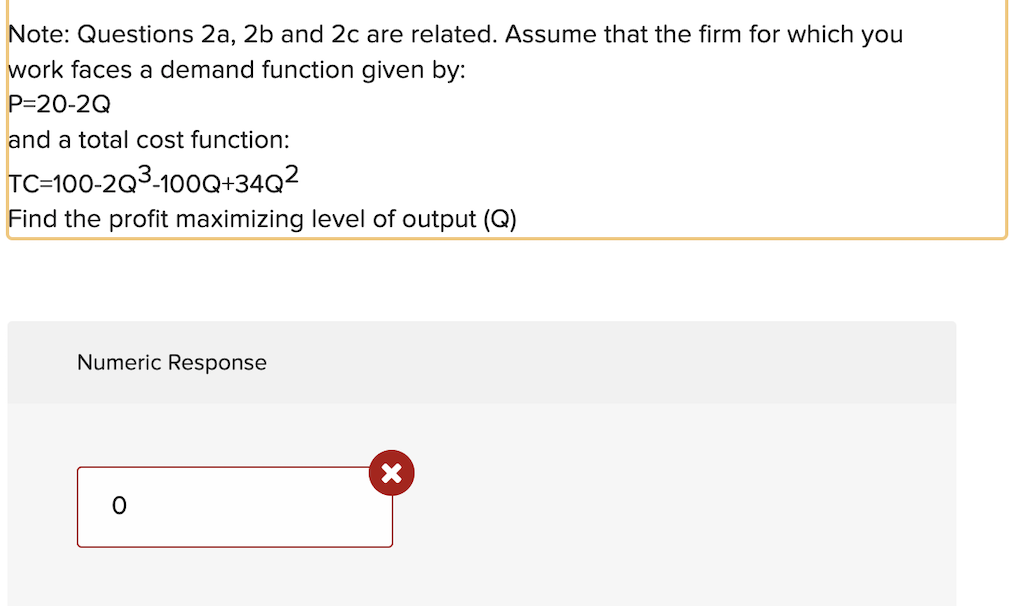Screen dimensions: 1010x606
Task: Select the sentence asking for profit maximizing output
Action: pos(262,218)
